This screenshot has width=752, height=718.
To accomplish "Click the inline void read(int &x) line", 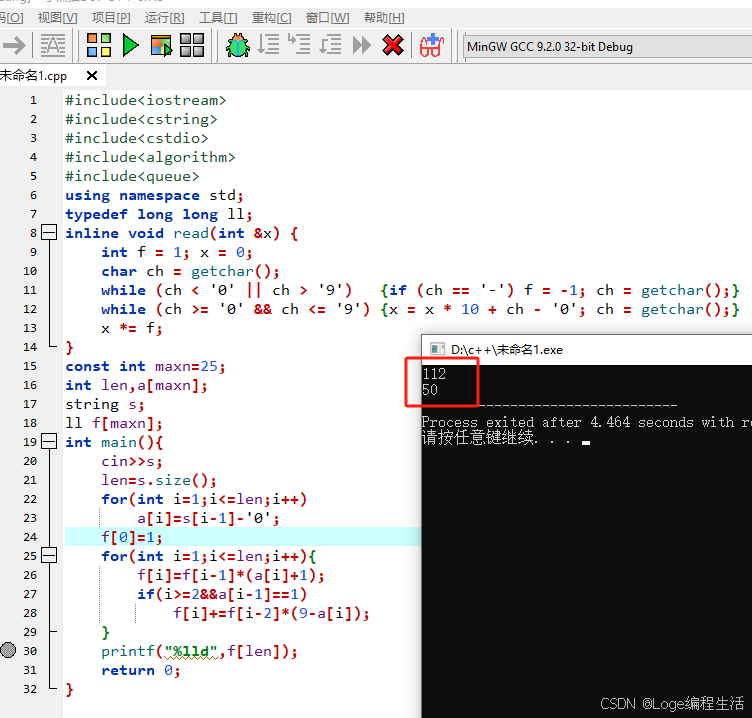I will click(x=182, y=233).
